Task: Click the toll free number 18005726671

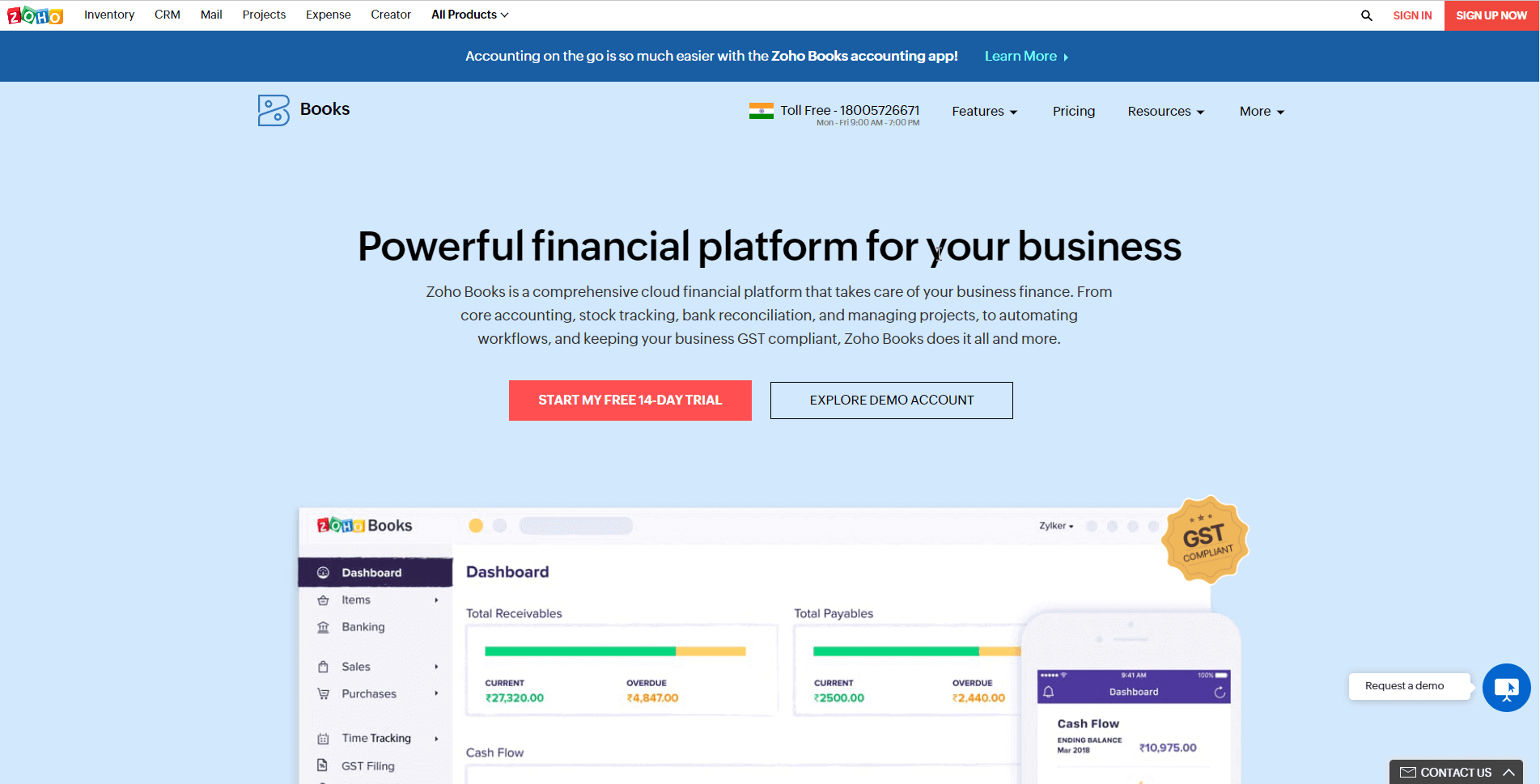Action: (x=880, y=110)
